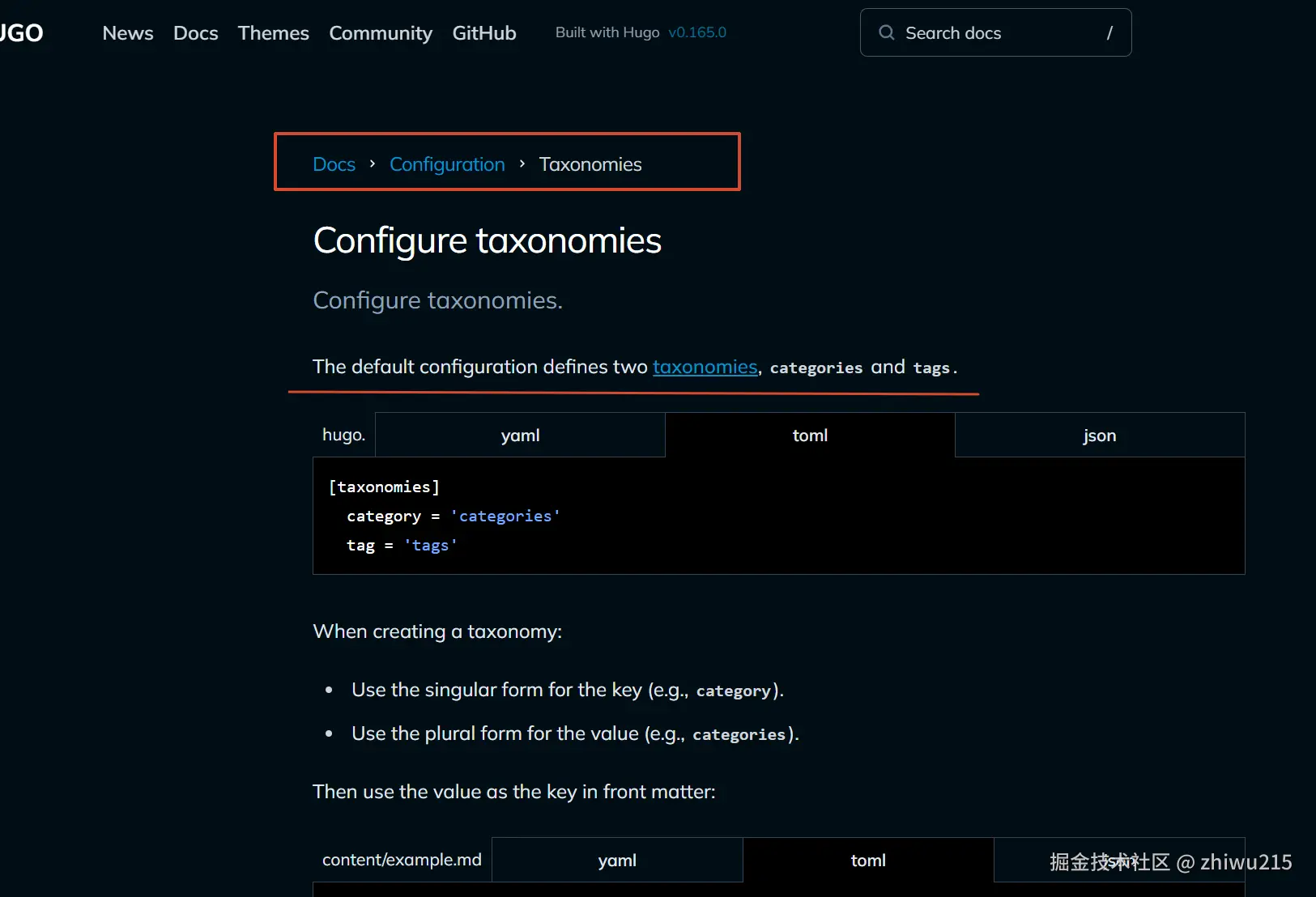Click the 'categories' string in code

(505, 517)
